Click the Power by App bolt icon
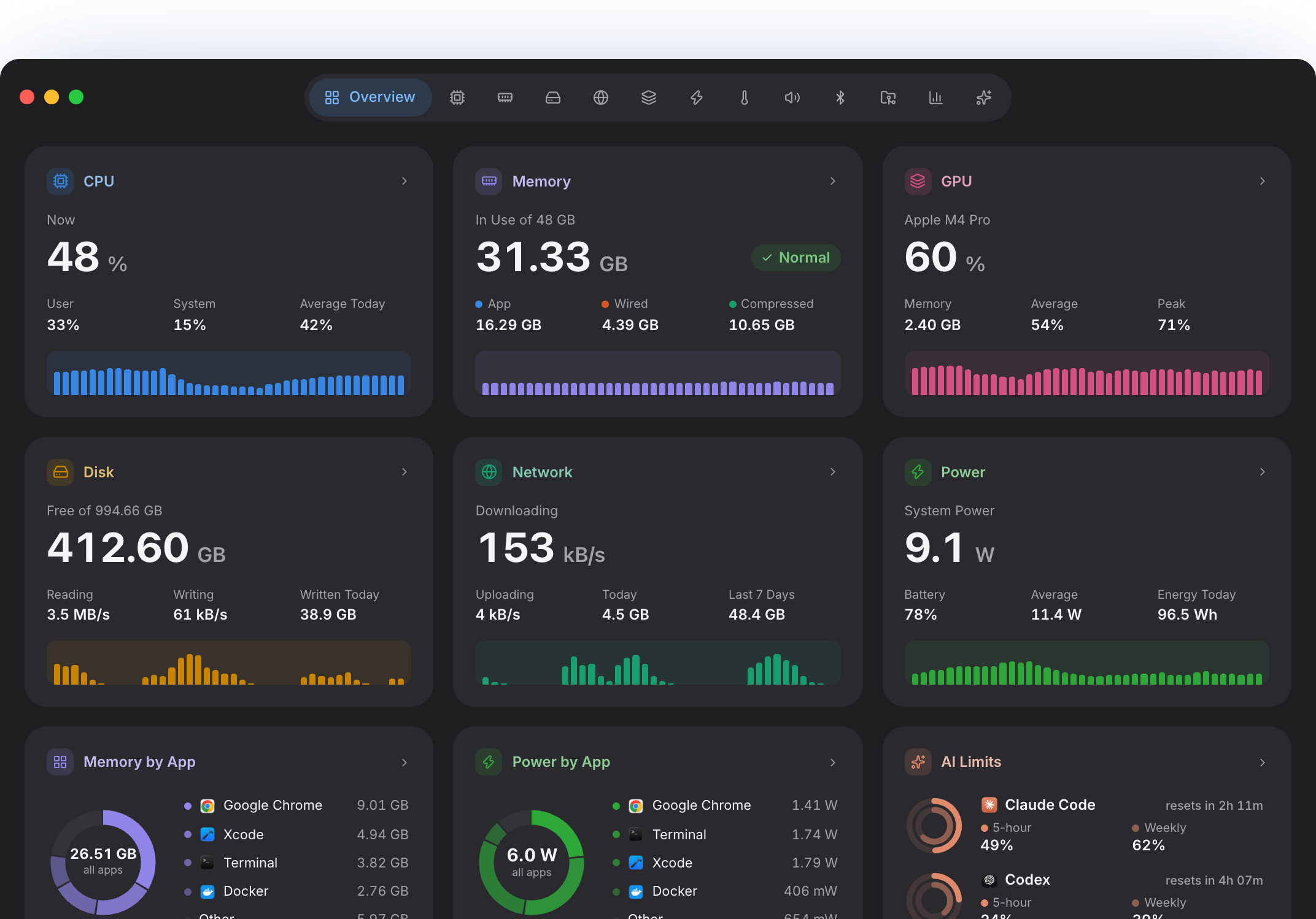Viewport: 1316px width, 919px height. [489, 762]
